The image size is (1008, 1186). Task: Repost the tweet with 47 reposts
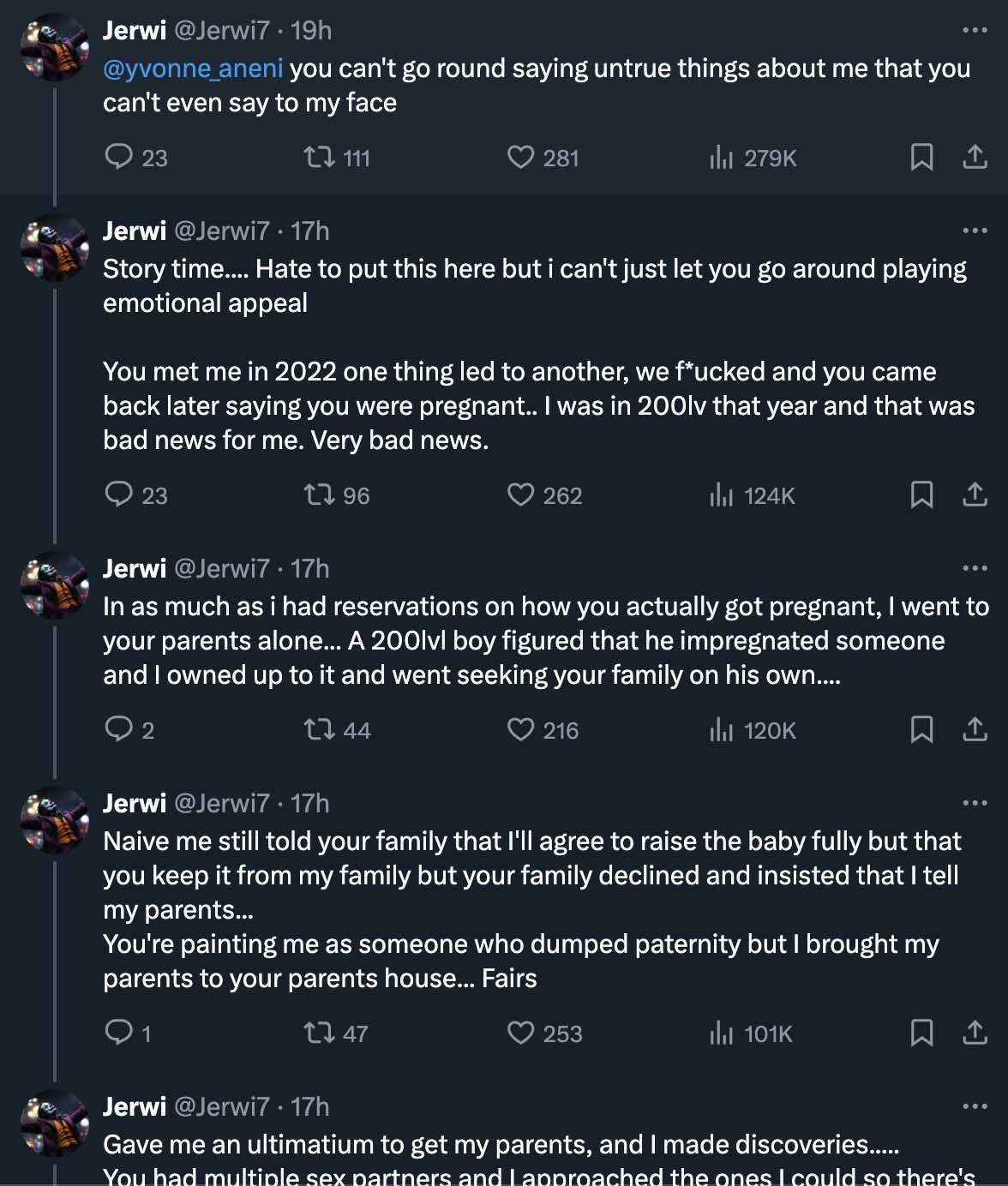320,1033
